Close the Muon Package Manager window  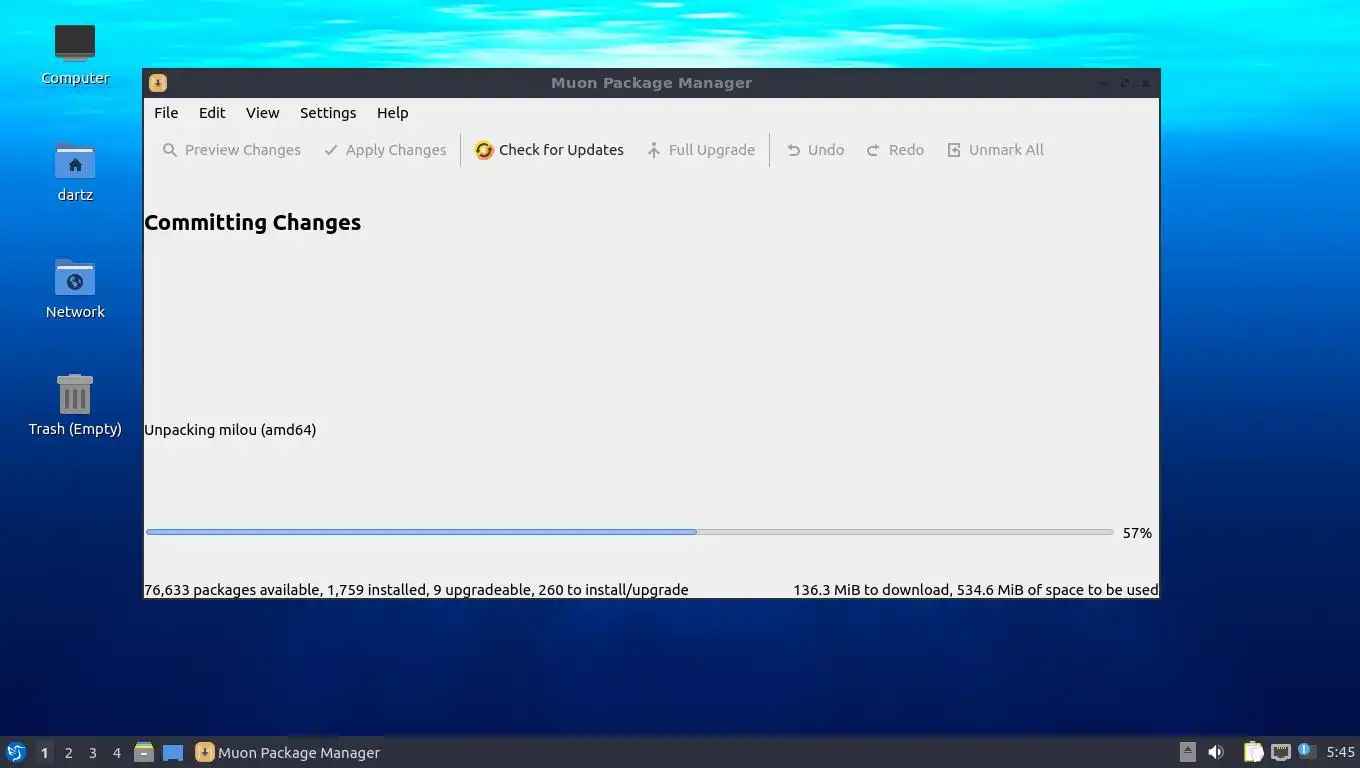(1146, 83)
